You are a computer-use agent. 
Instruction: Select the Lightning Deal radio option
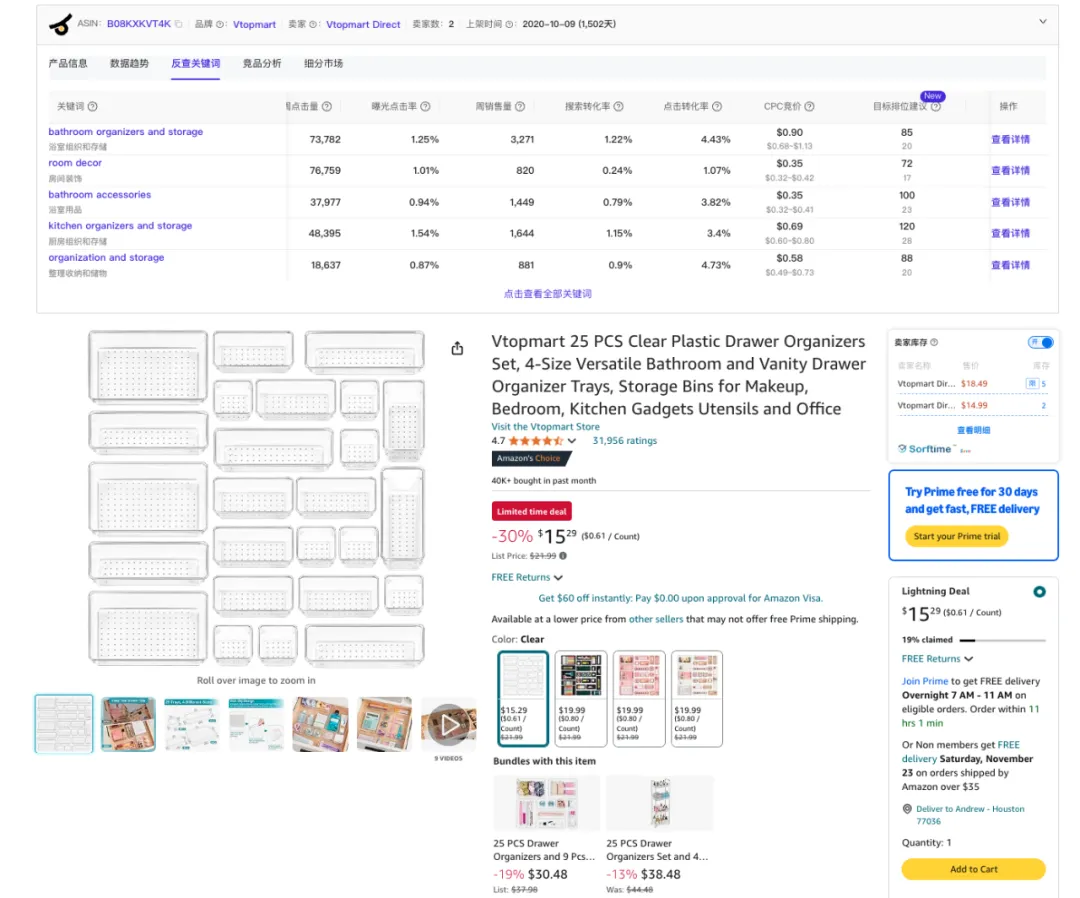coord(1039,592)
